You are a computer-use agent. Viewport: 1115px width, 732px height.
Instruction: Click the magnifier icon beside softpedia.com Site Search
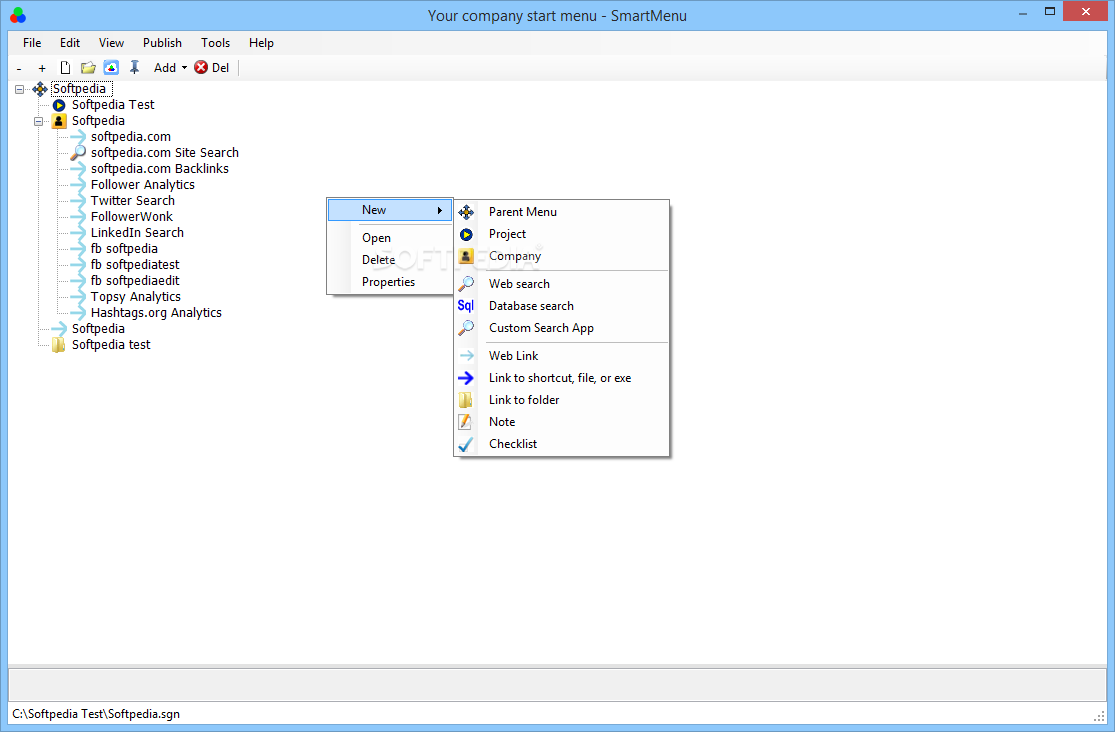(78, 152)
